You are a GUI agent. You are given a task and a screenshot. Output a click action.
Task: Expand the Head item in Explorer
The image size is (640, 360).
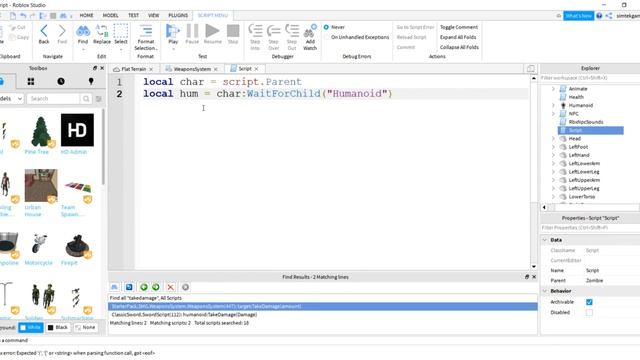[x=553, y=138]
